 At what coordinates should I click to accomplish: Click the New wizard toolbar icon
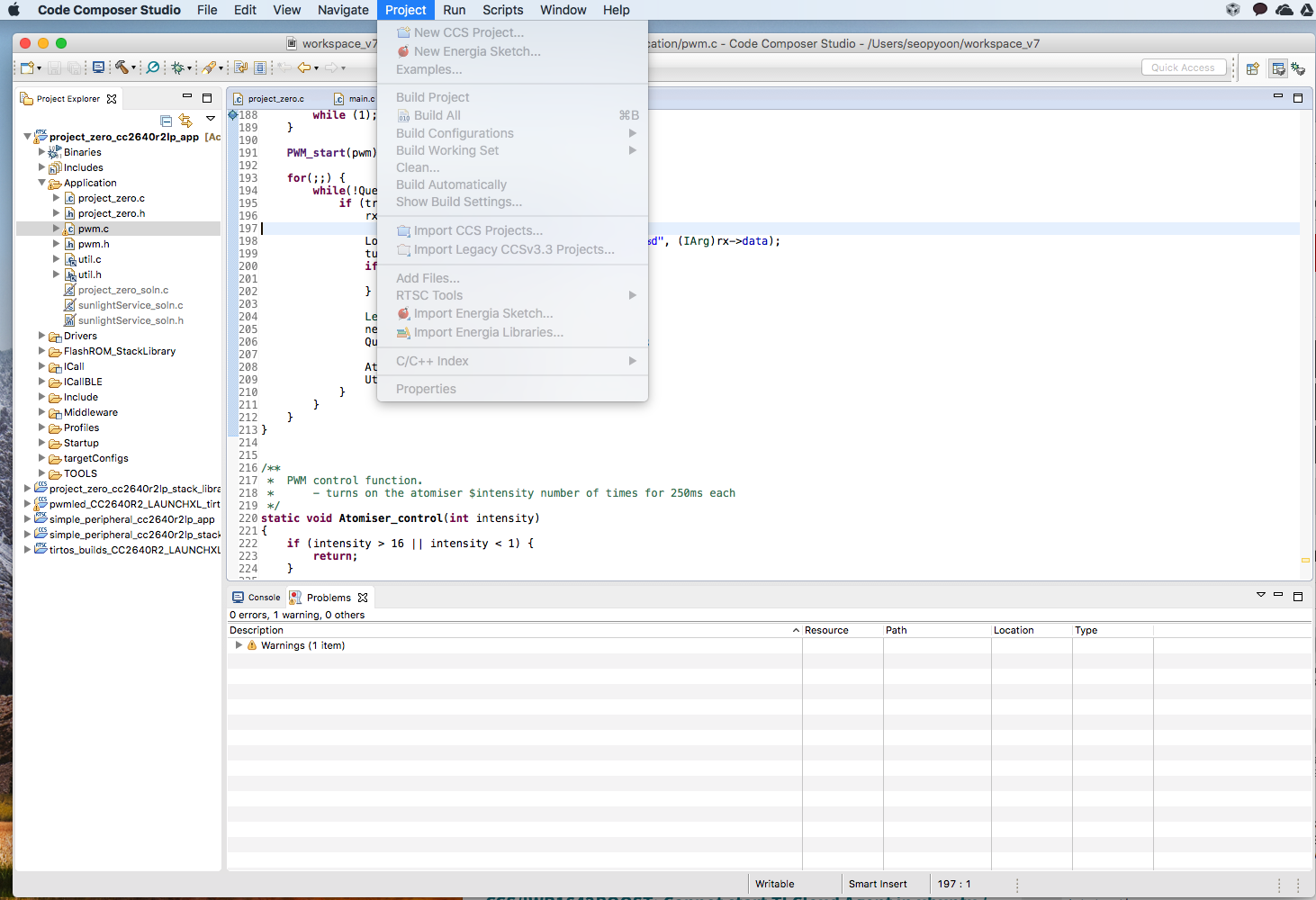click(x=27, y=67)
